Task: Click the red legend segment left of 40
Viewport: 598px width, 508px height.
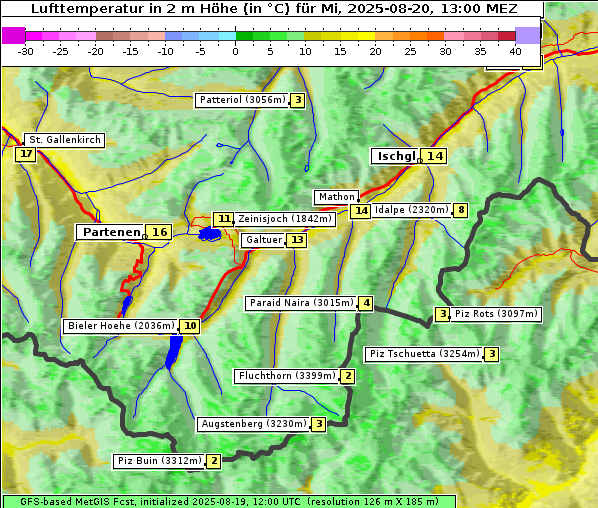Action: click(507, 36)
